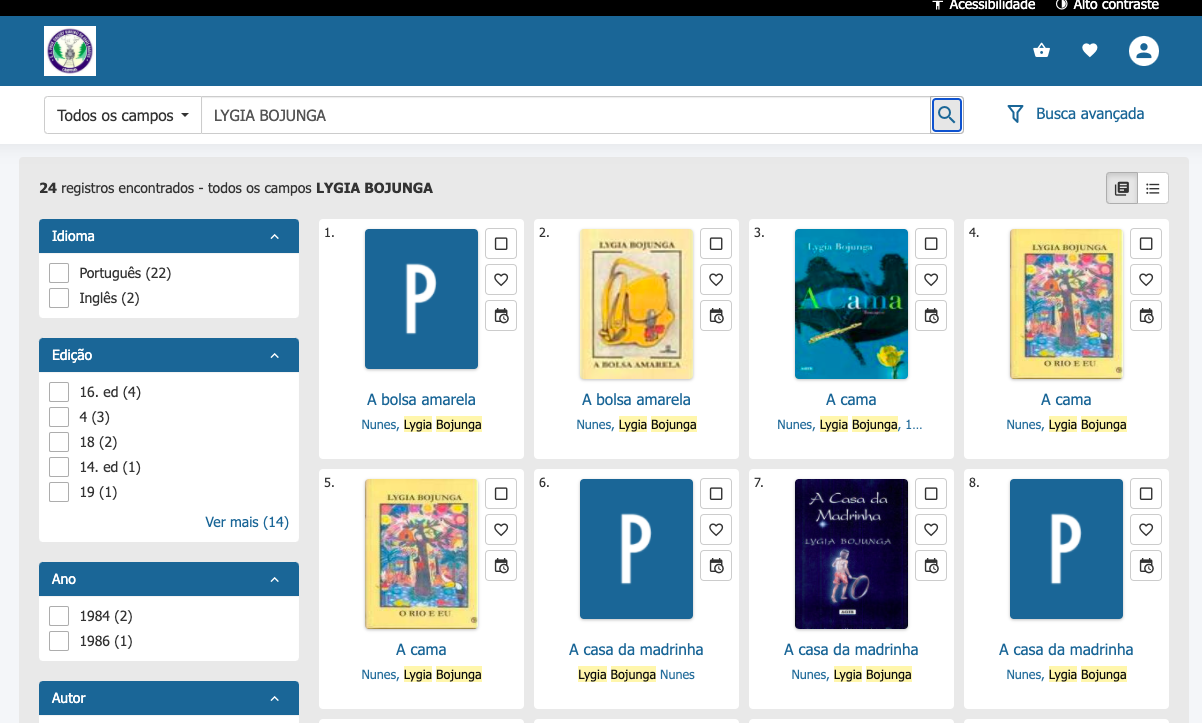
Task: Select result 2 A bolsa amarela checkbox
Action: coord(716,243)
